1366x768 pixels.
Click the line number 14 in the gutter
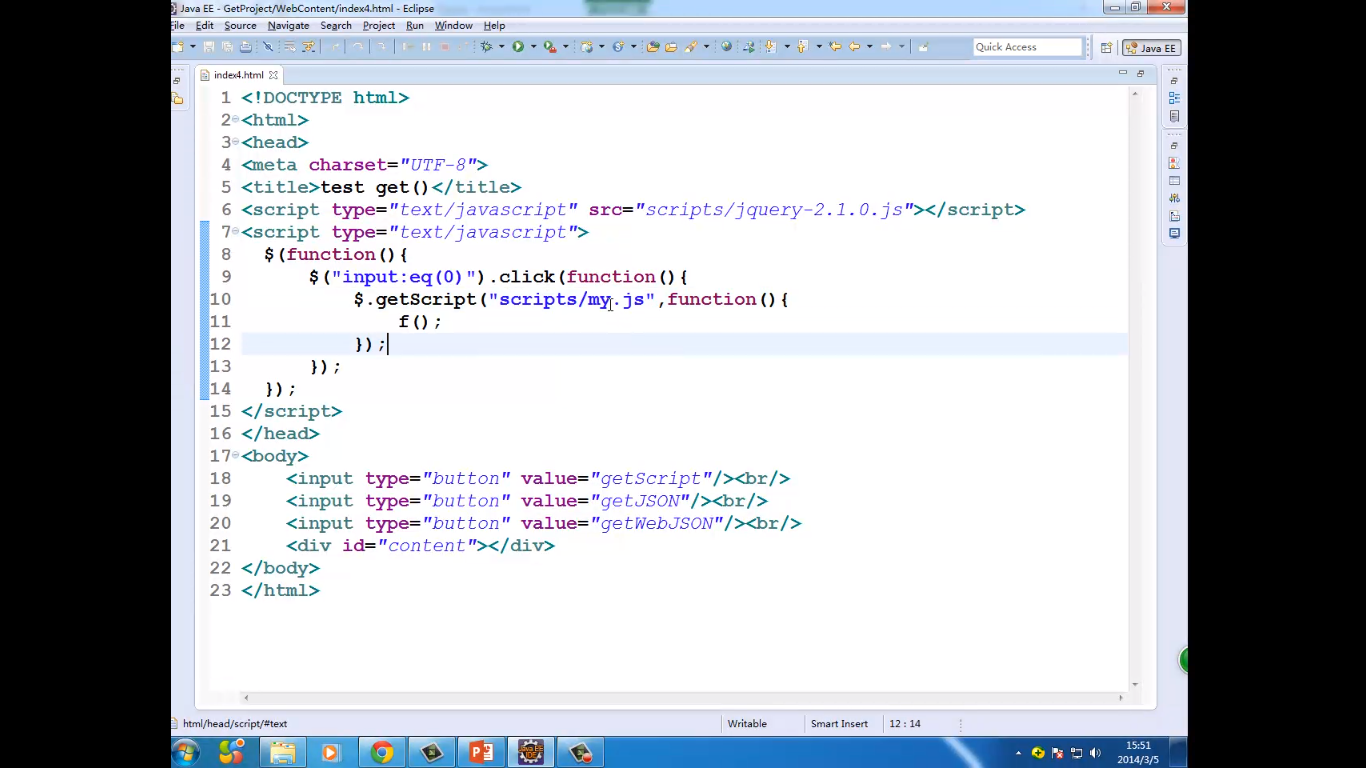click(220, 388)
